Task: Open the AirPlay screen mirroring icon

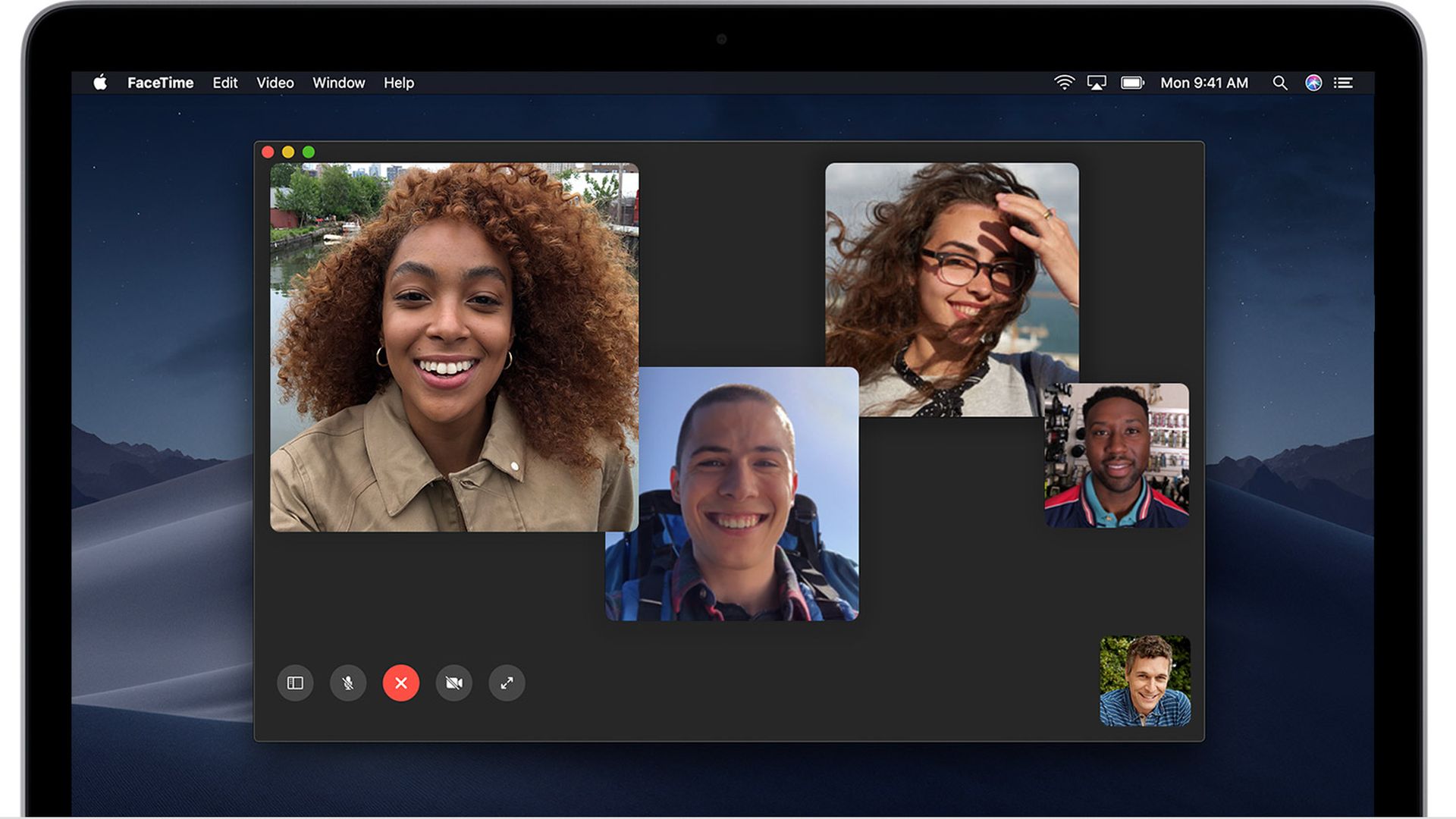Action: point(1097,83)
